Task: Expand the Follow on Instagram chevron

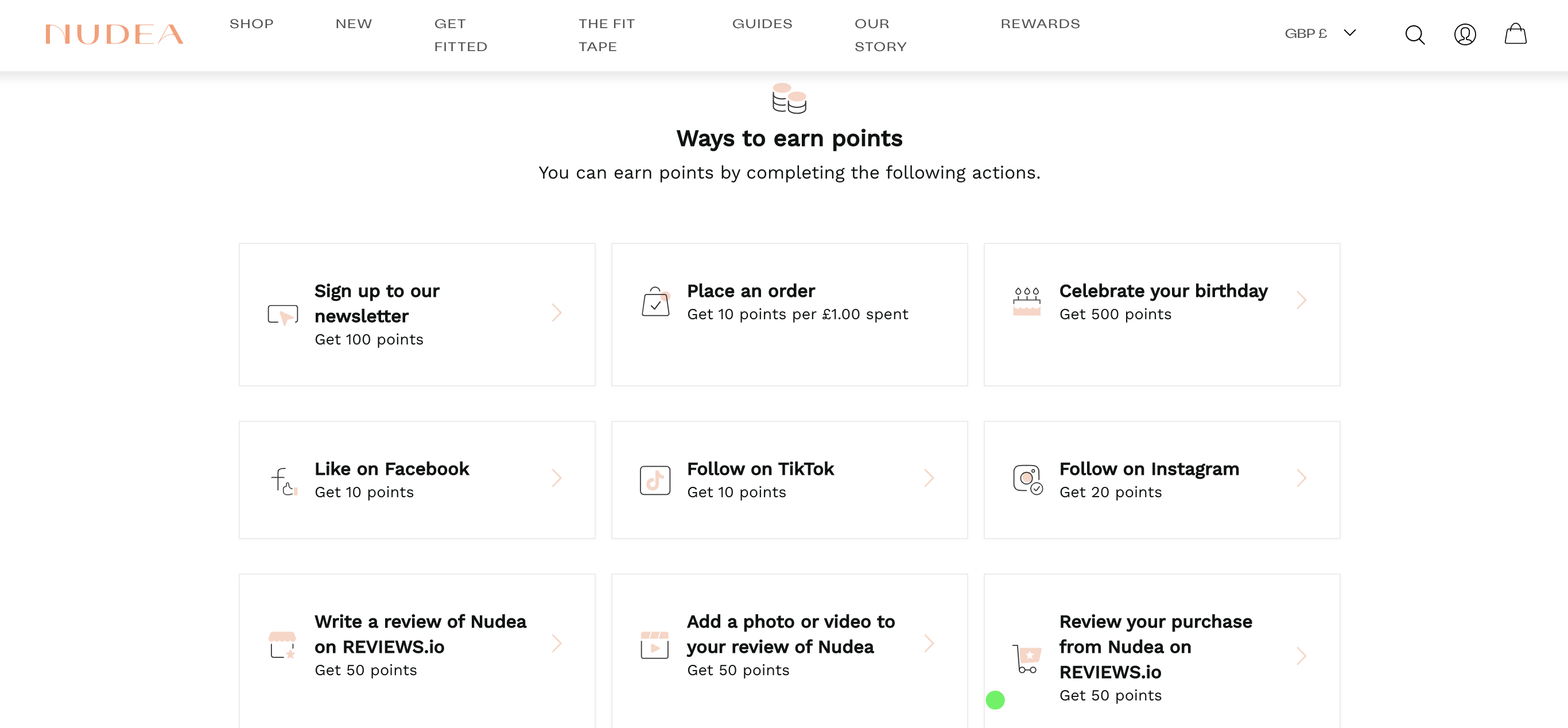Action: [x=1301, y=478]
